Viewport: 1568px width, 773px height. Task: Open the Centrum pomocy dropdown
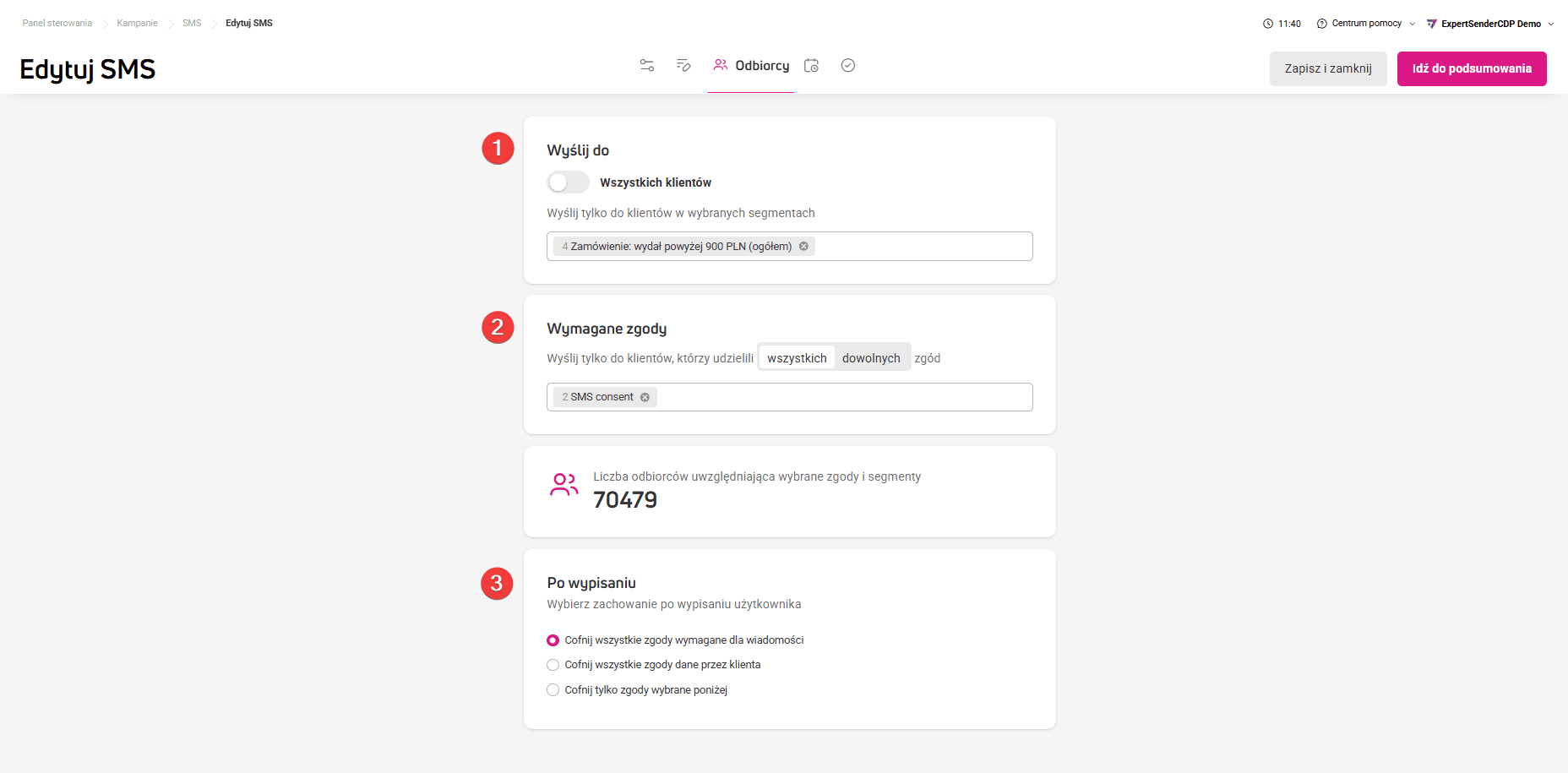1365,24
